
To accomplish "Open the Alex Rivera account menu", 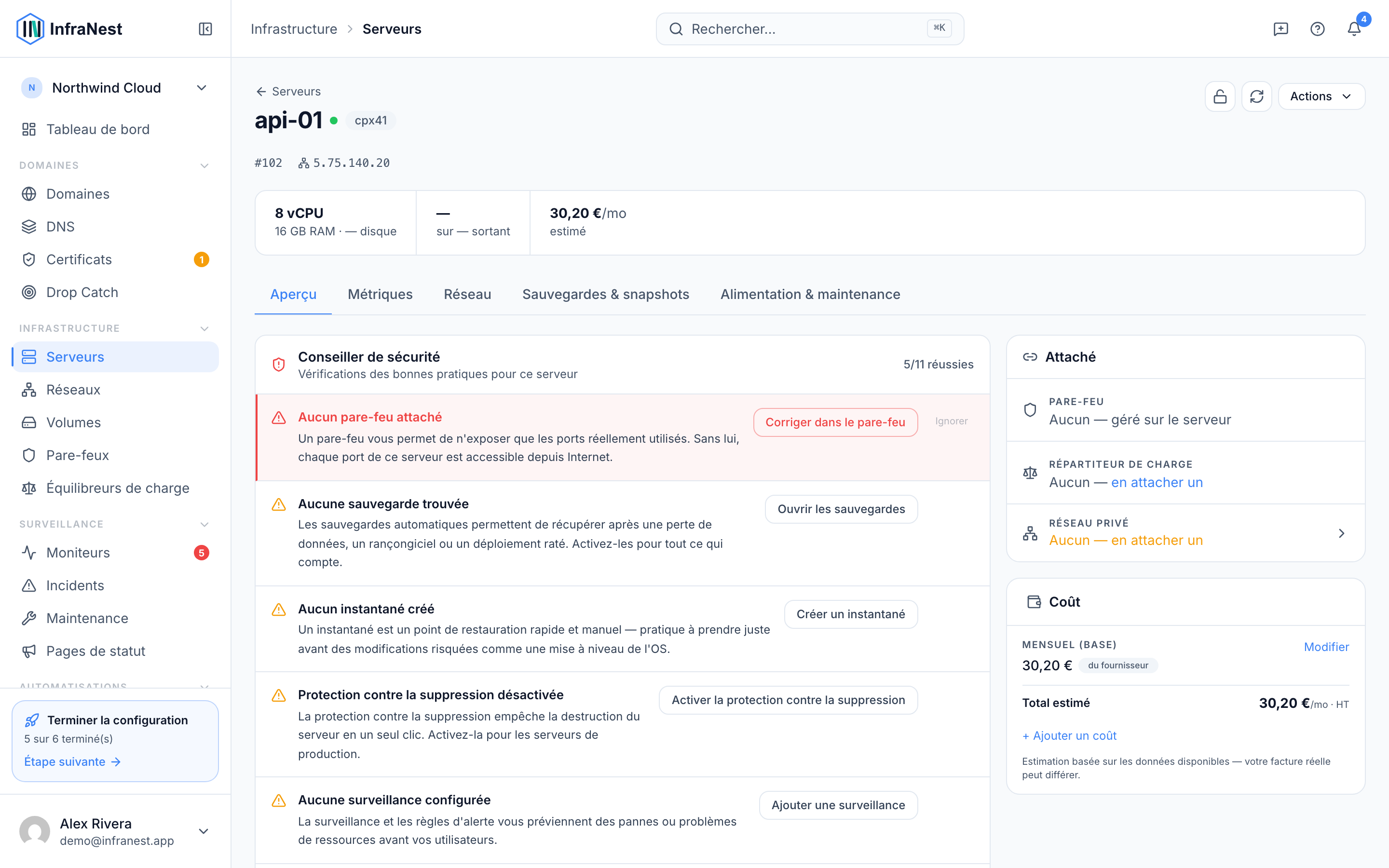I will click(115, 831).
